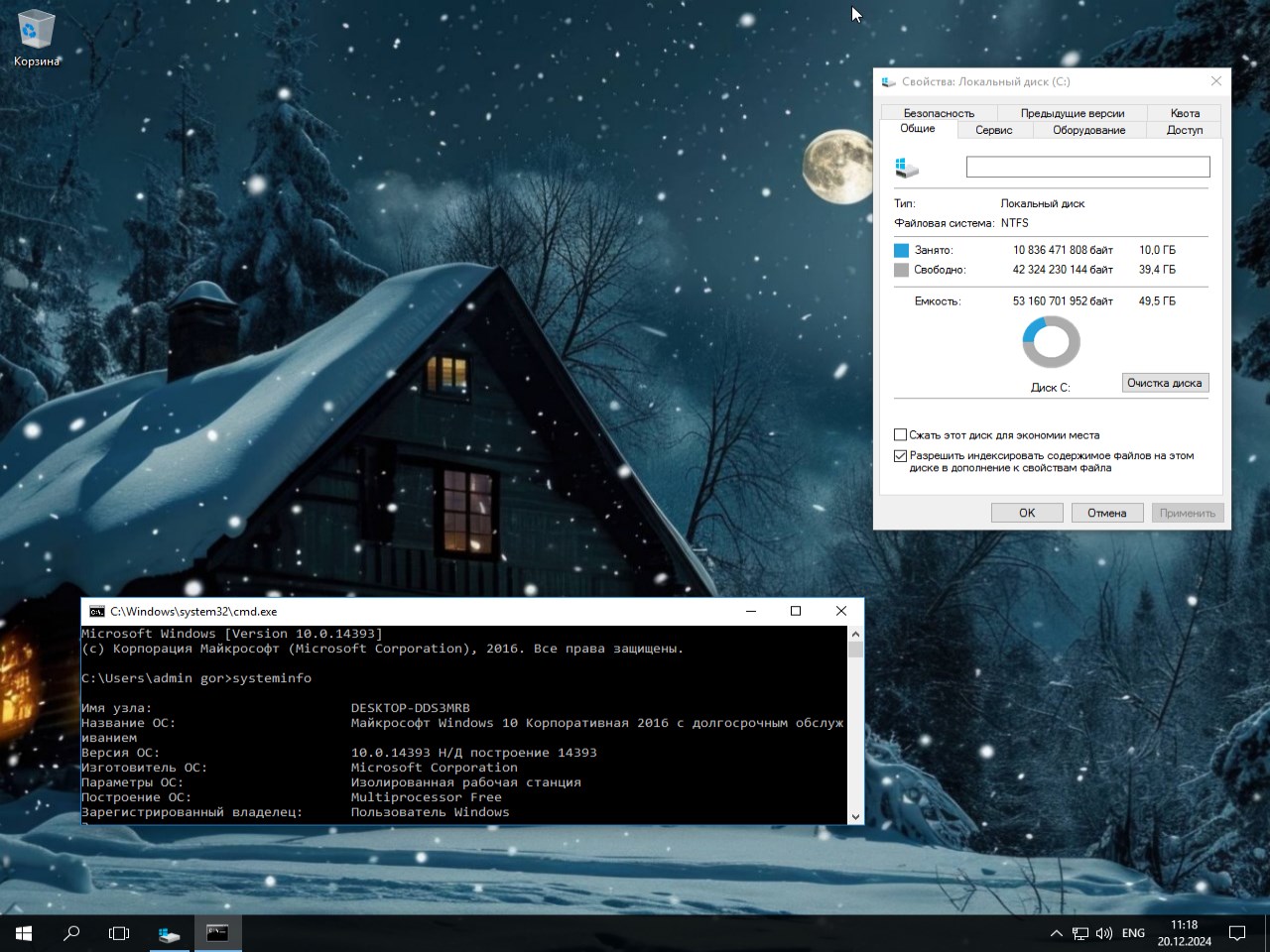Switch to the Доступ tab

(x=1185, y=130)
